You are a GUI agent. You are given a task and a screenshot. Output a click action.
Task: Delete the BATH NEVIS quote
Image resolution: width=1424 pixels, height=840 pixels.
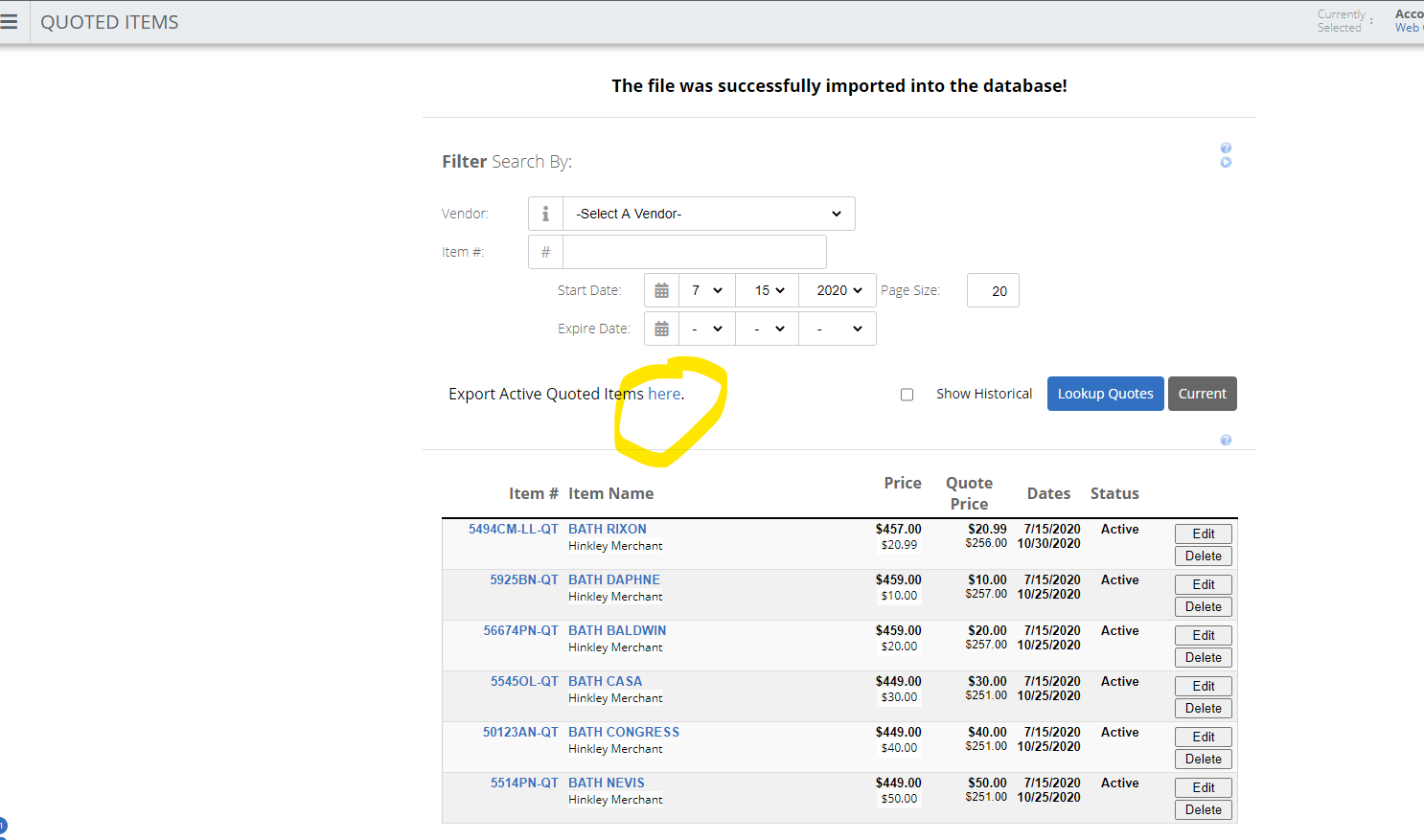(1203, 808)
